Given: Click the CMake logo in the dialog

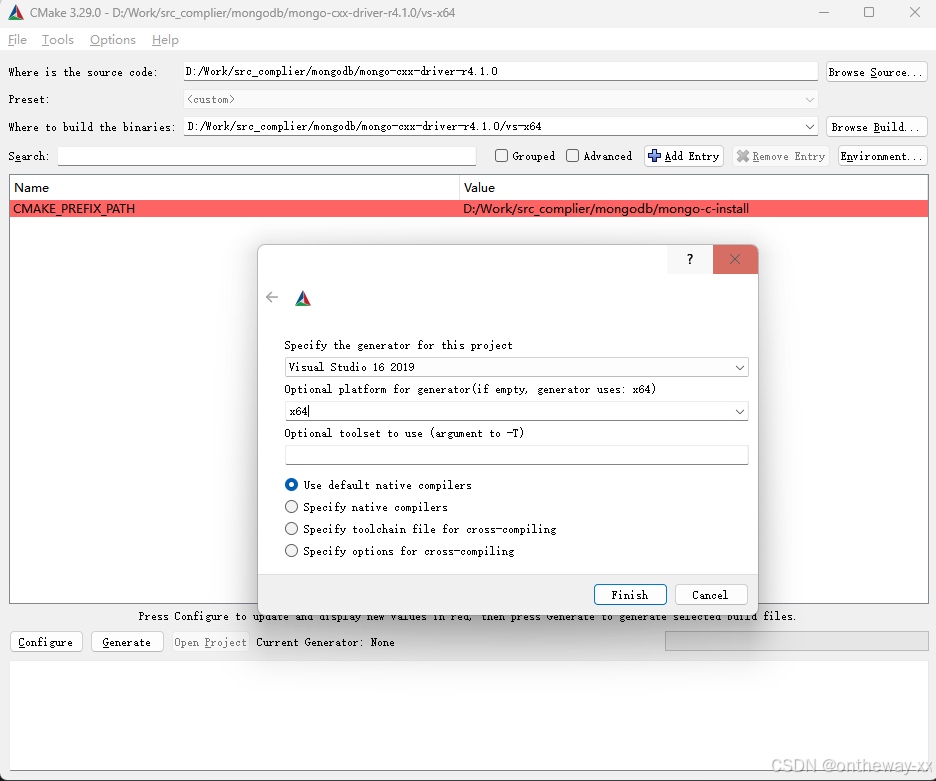Looking at the screenshot, I should [303, 298].
